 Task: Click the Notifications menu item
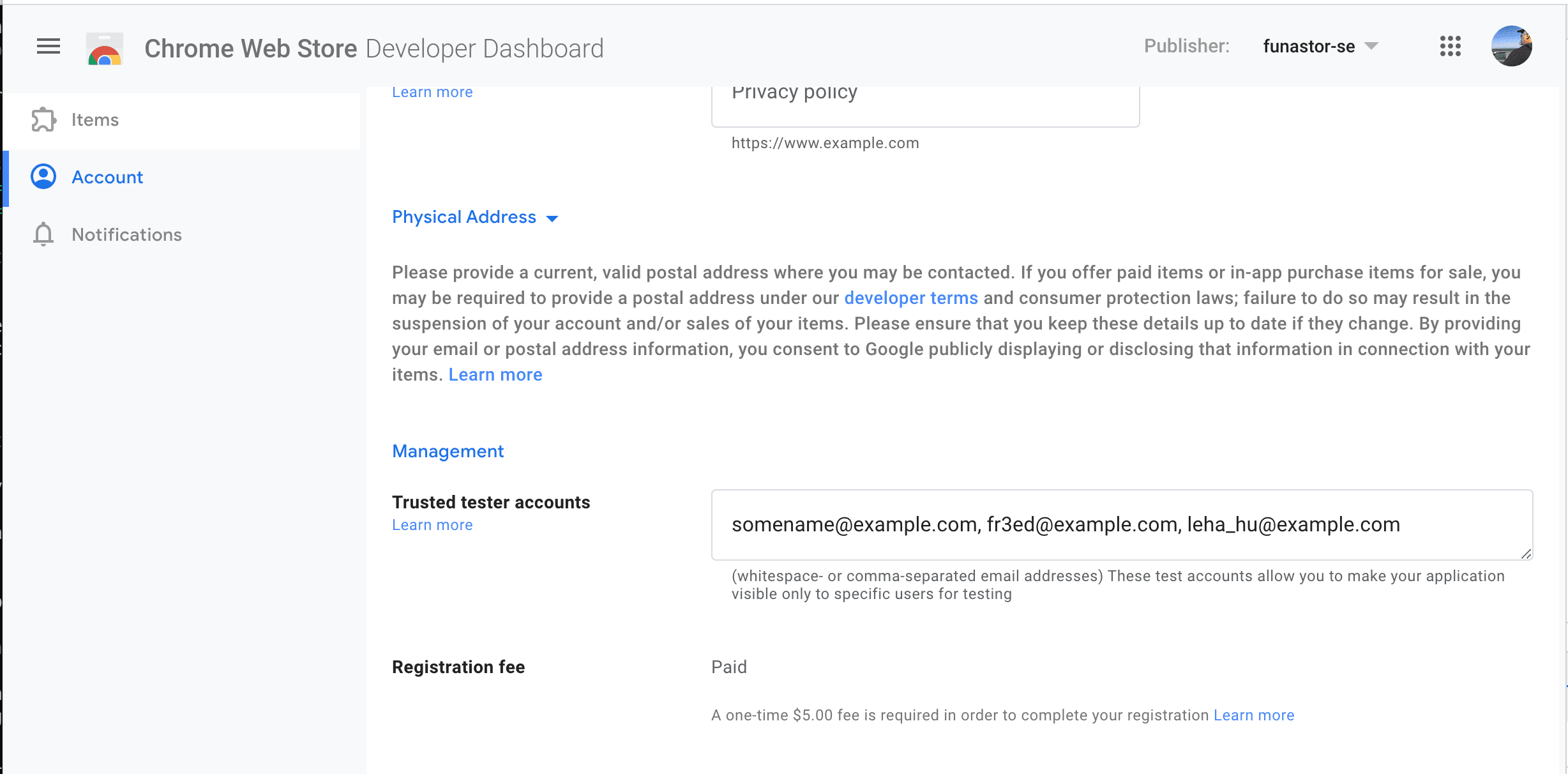tap(127, 235)
